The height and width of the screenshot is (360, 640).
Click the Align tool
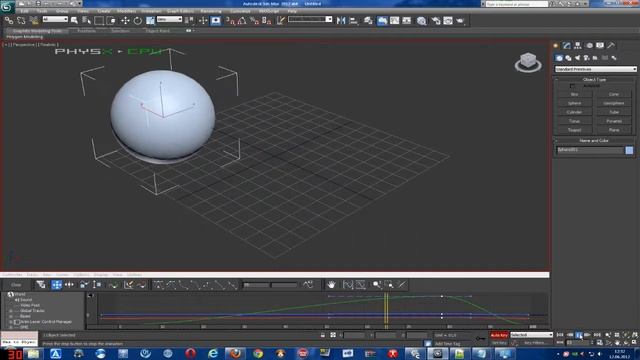point(353,20)
